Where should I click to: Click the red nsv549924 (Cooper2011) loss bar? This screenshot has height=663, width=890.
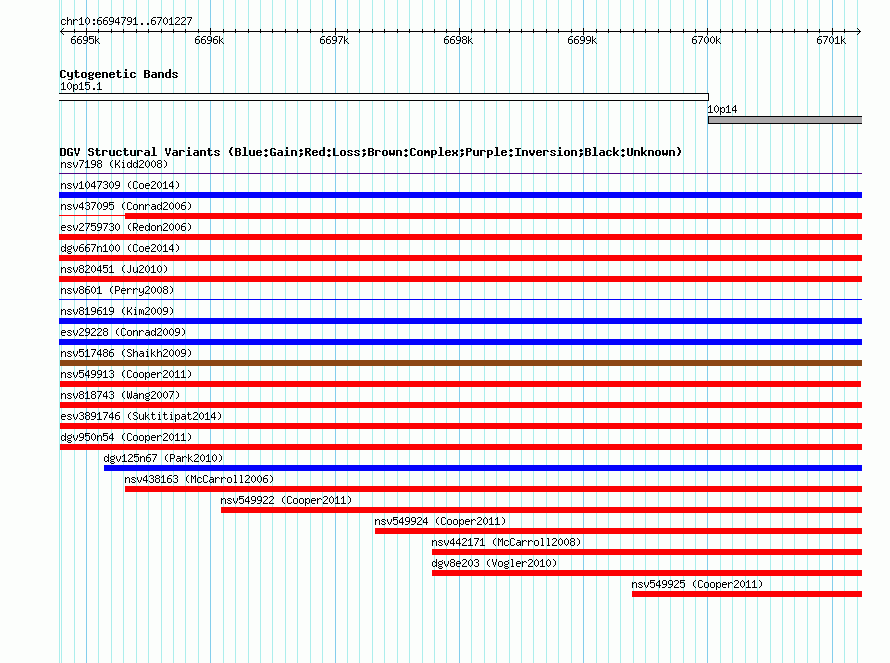pyautogui.click(x=618, y=531)
